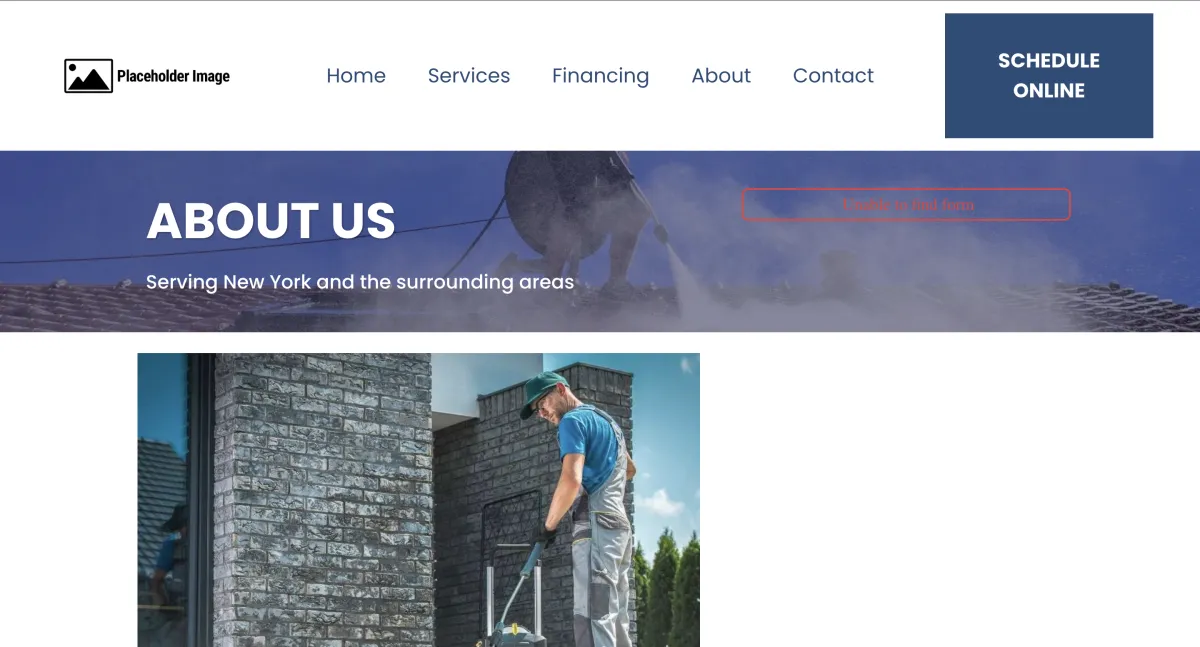Click the Serving New York subtitle text
Image resolution: width=1200 pixels, height=647 pixels.
point(360,282)
